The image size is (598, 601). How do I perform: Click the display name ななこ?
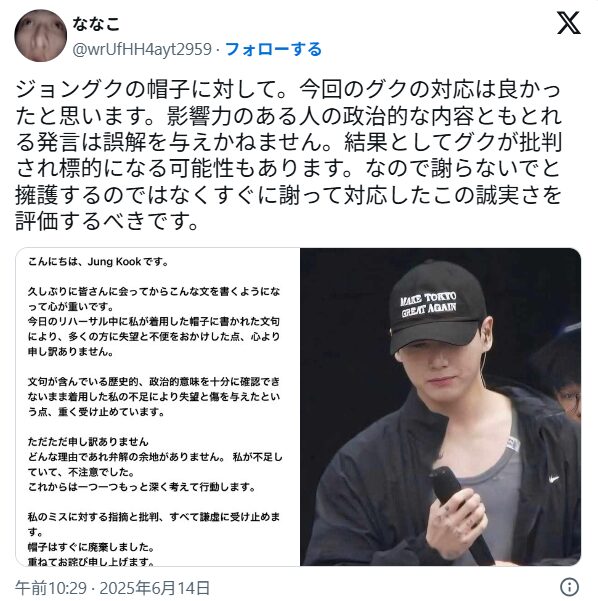click(96, 24)
